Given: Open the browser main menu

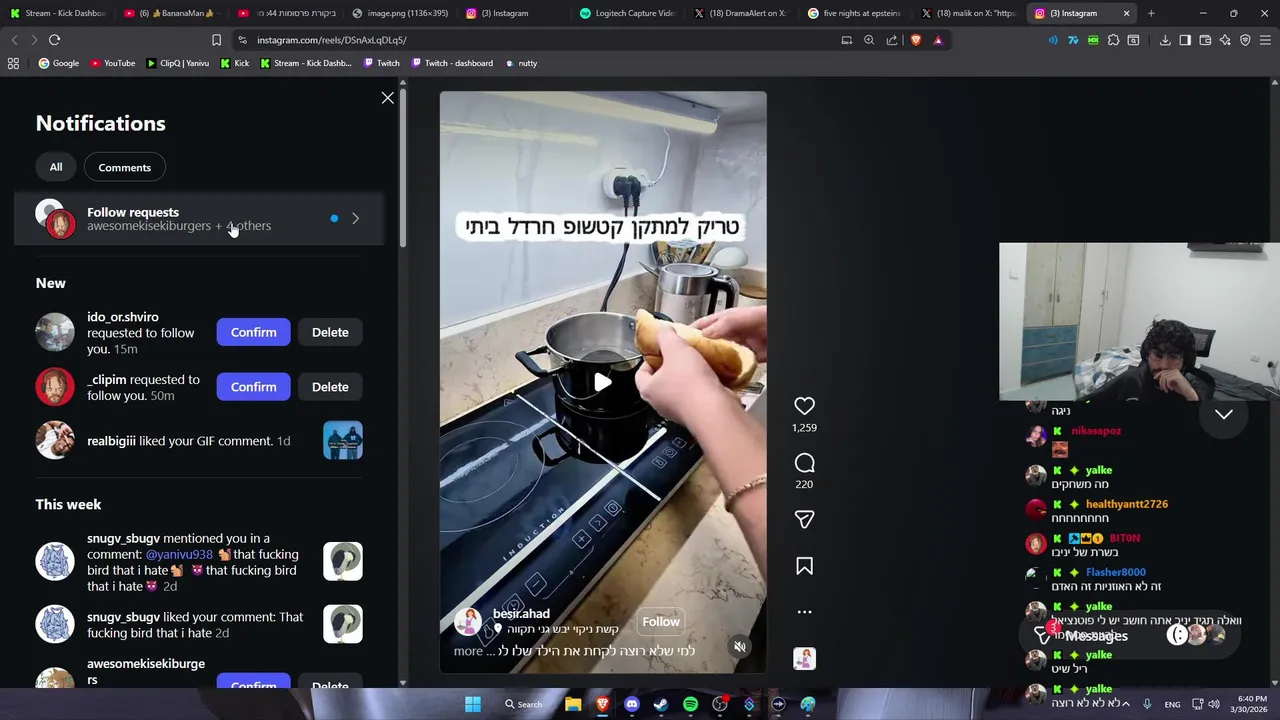Looking at the screenshot, I should [x=1265, y=40].
